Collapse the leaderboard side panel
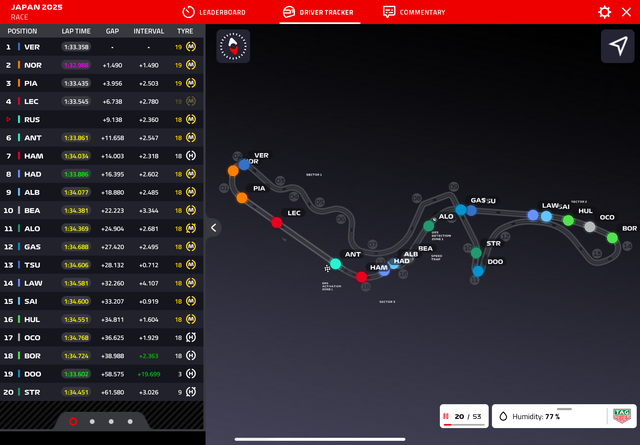 213,228
